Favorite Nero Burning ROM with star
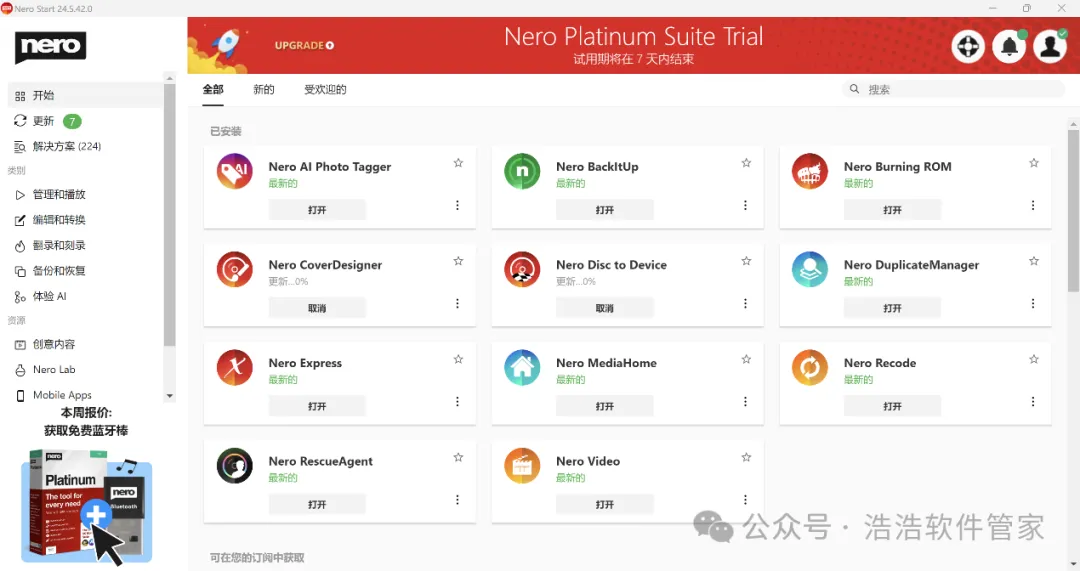The width and height of the screenshot is (1080, 571). [x=1034, y=163]
